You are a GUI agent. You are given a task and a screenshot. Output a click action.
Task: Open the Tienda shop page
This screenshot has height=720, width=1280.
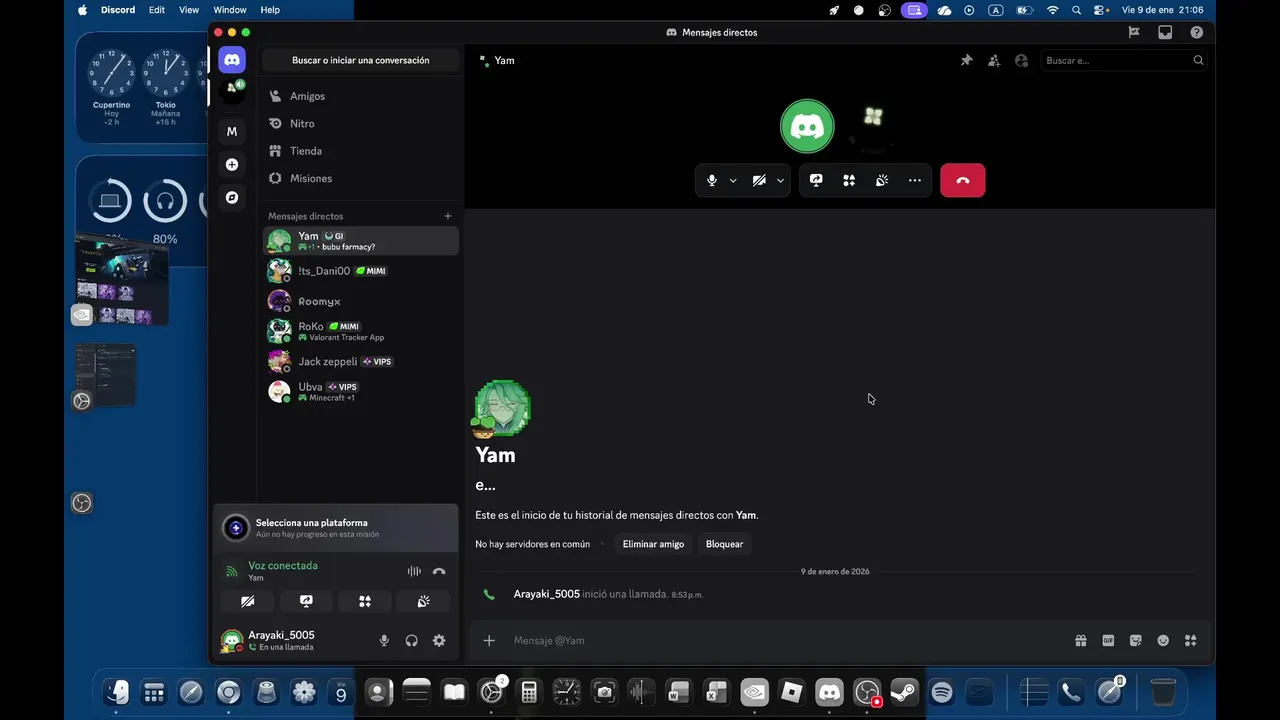pos(360,151)
